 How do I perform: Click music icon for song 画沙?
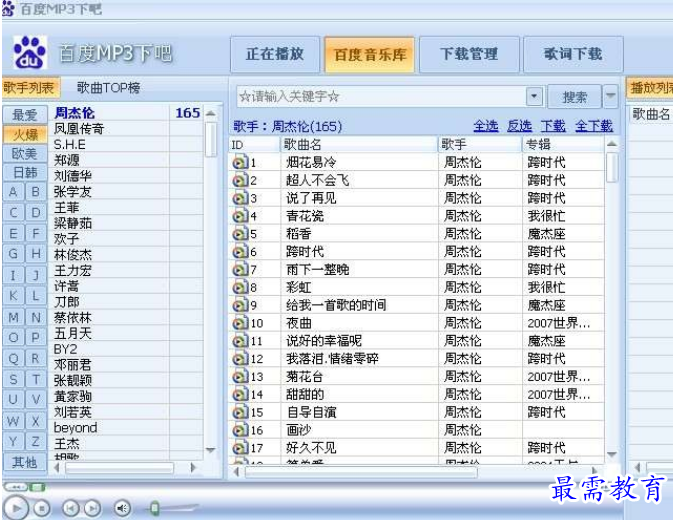[240, 430]
